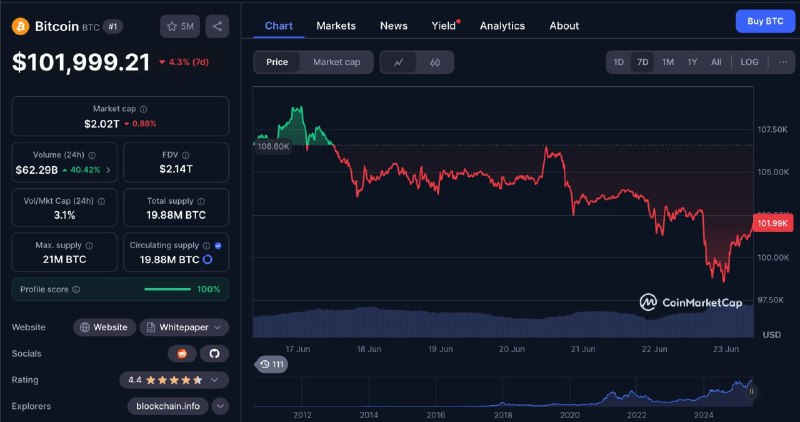Image resolution: width=800 pixels, height=422 pixels.
Task: Click the history 111 events badge
Action: tap(271, 364)
